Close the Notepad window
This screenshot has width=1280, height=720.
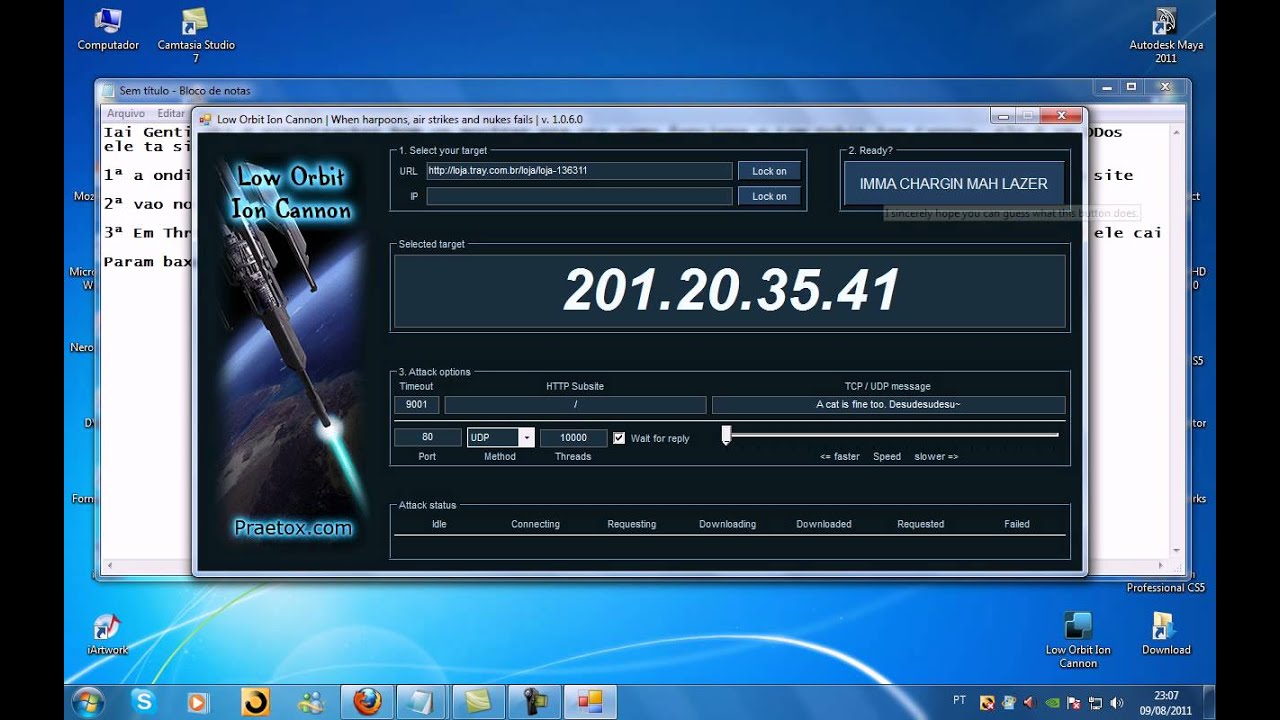click(1164, 87)
